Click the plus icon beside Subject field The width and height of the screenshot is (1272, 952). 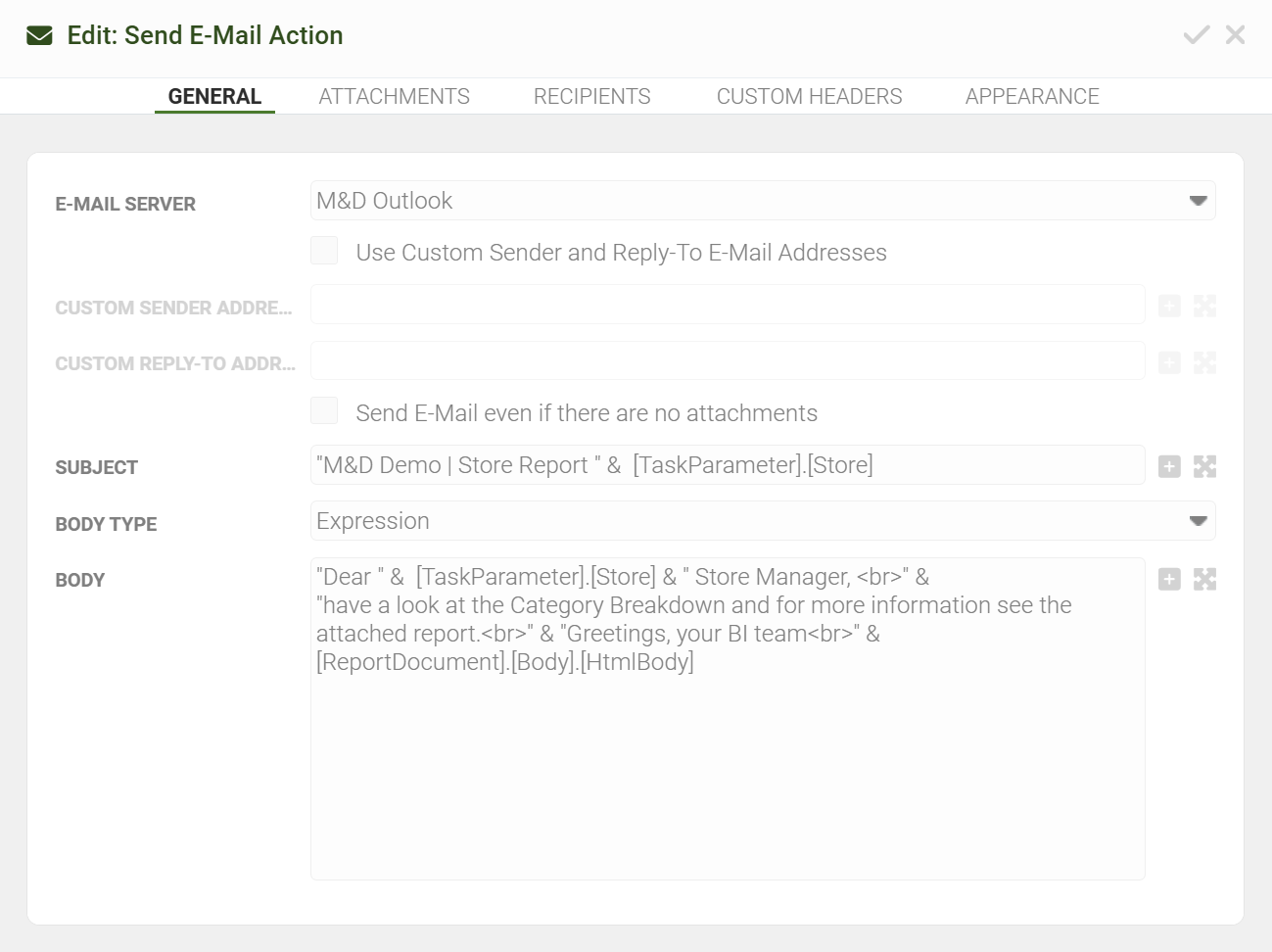click(1169, 466)
